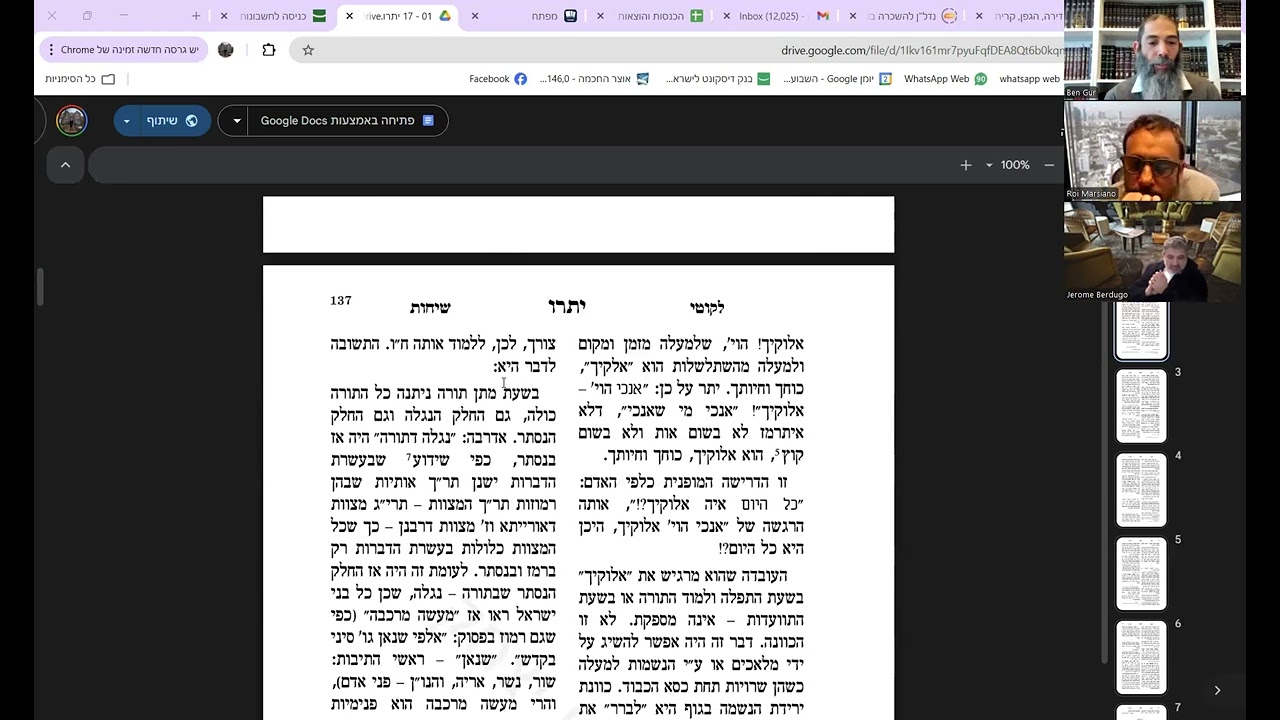Viewport: 1280px width, 720px height.
Task: Bookmark this page with the star icon
Action: coord(308,50)
